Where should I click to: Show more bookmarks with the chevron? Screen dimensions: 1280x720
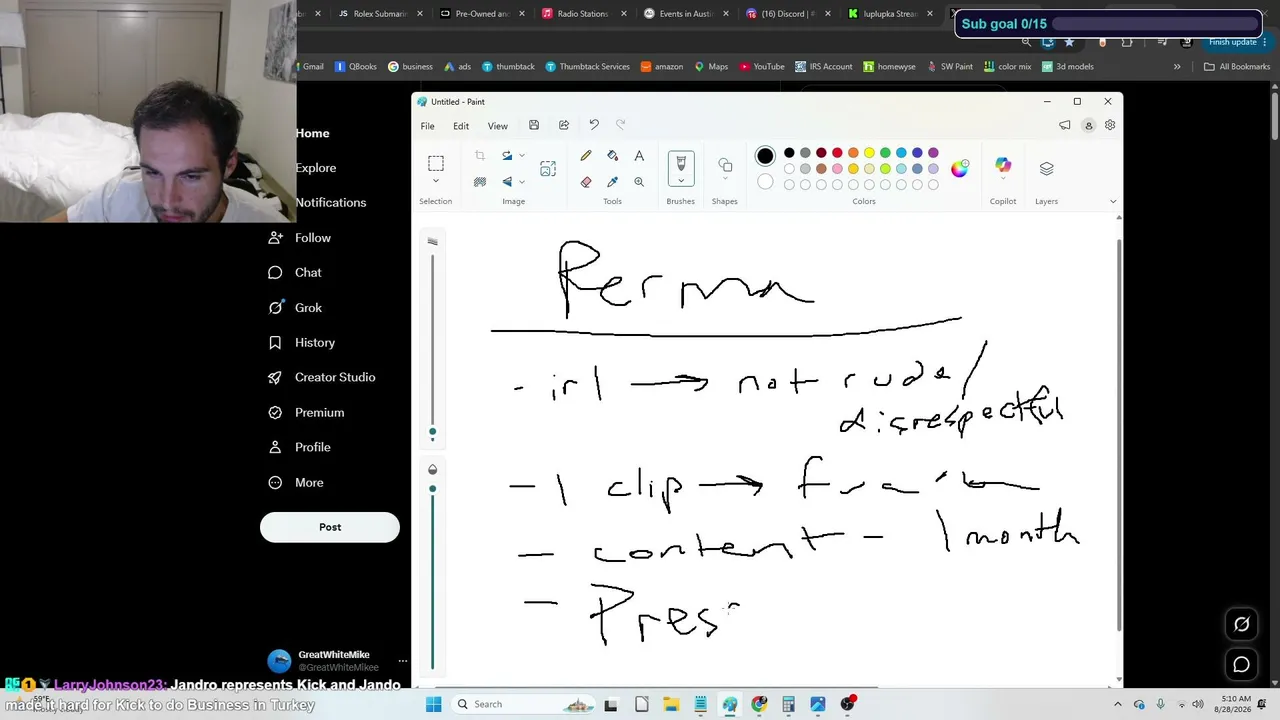[1177, 67]
